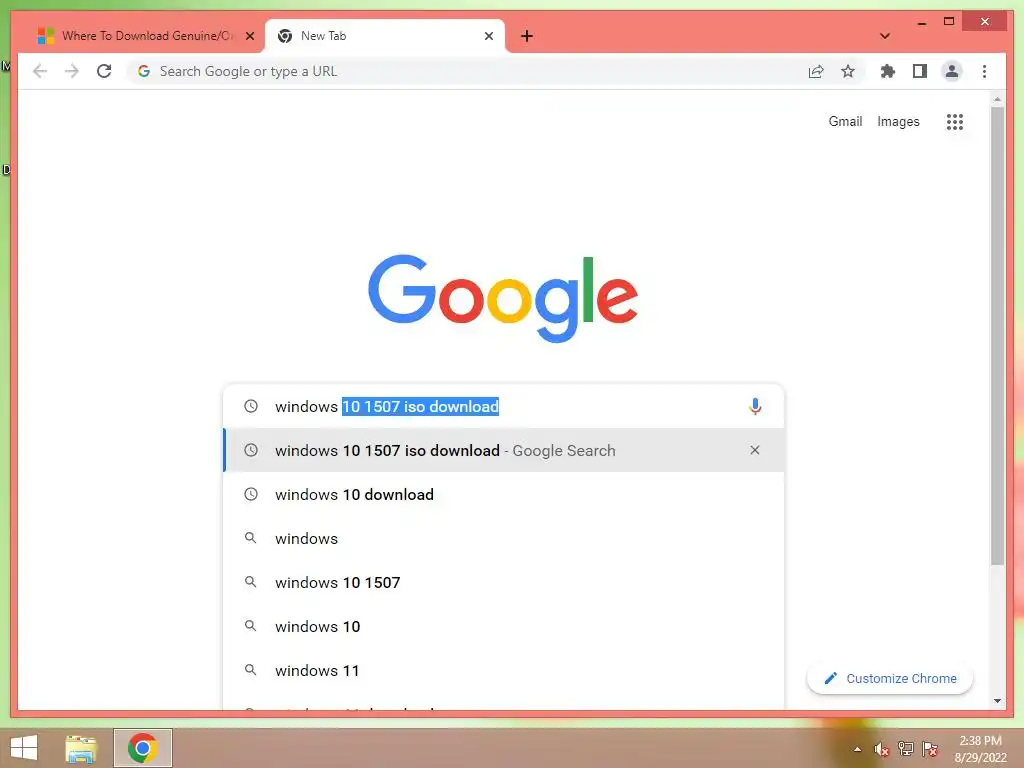Open a new tab with plus button
Screen dimensions: 1024x768
pyautogui.click(x=527, y=36)
